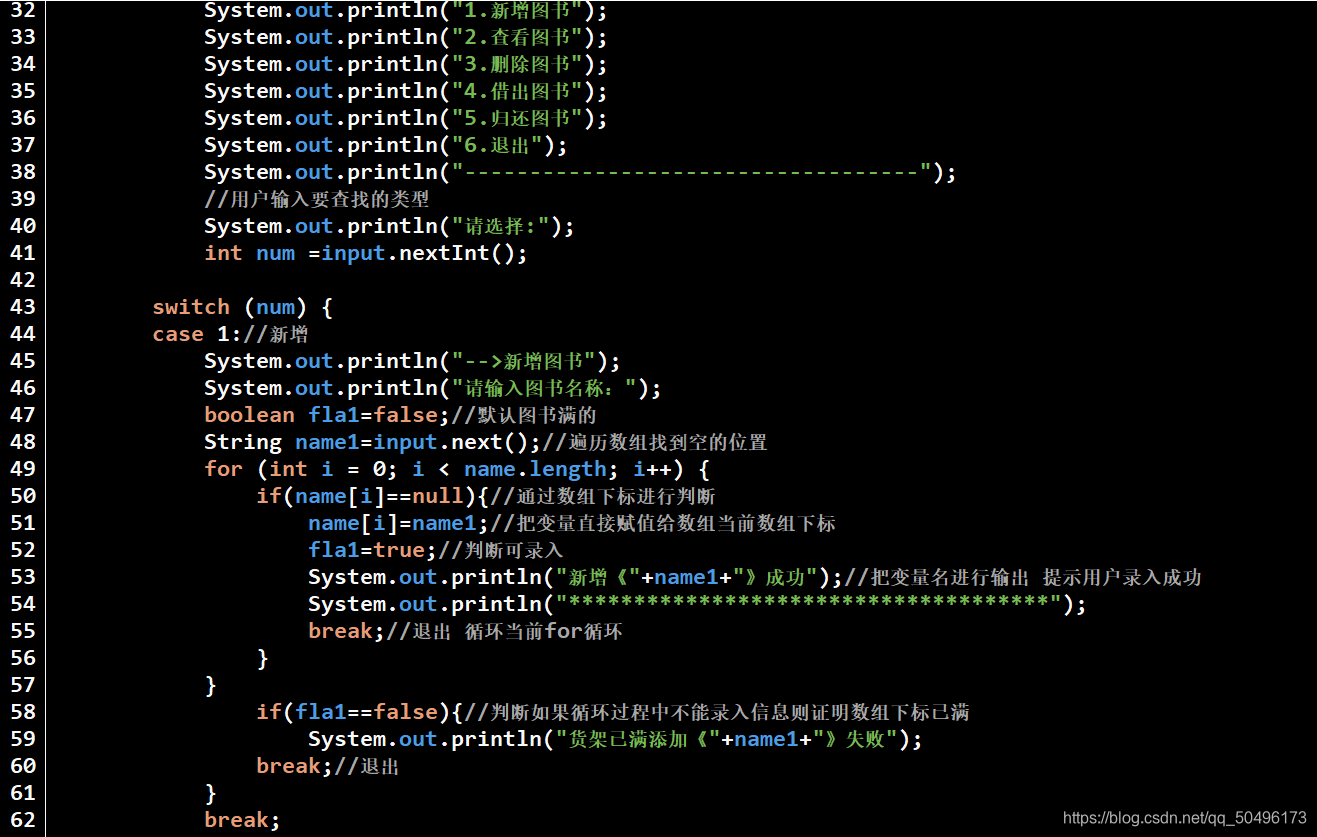
Task: Click the string "》失败"
Action: tap(853, 739)
